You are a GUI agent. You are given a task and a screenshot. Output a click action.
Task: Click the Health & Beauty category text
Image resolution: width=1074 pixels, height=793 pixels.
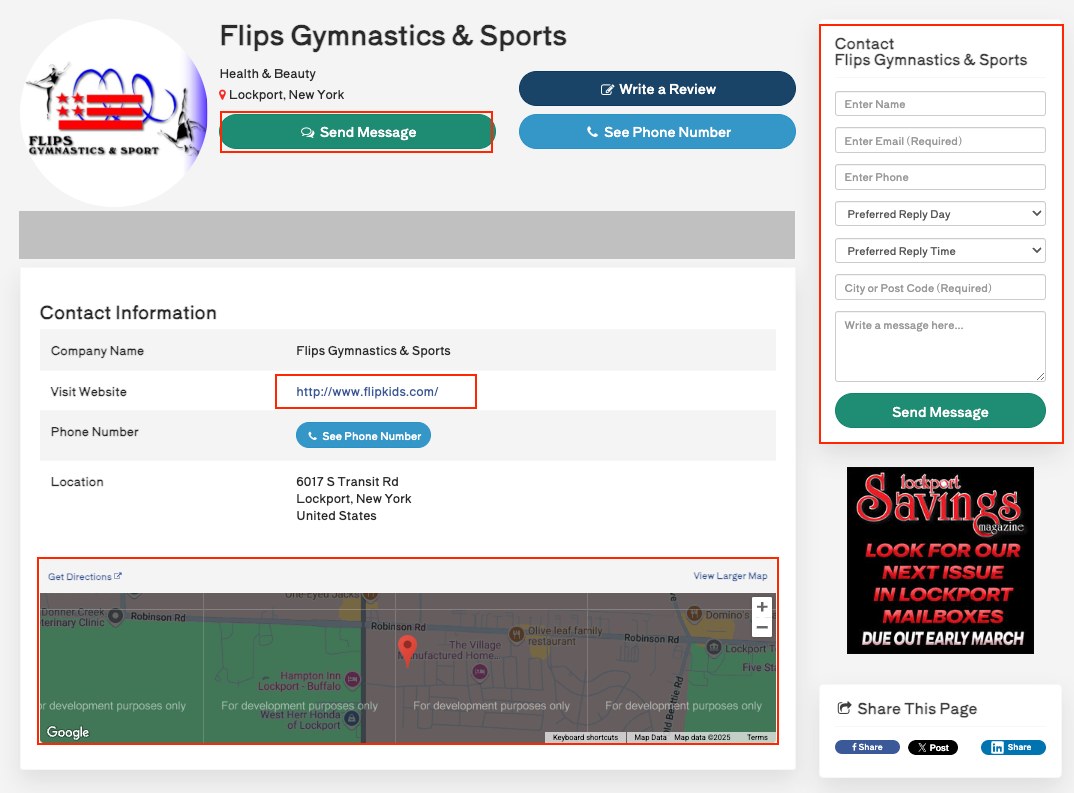coord(268,73)
